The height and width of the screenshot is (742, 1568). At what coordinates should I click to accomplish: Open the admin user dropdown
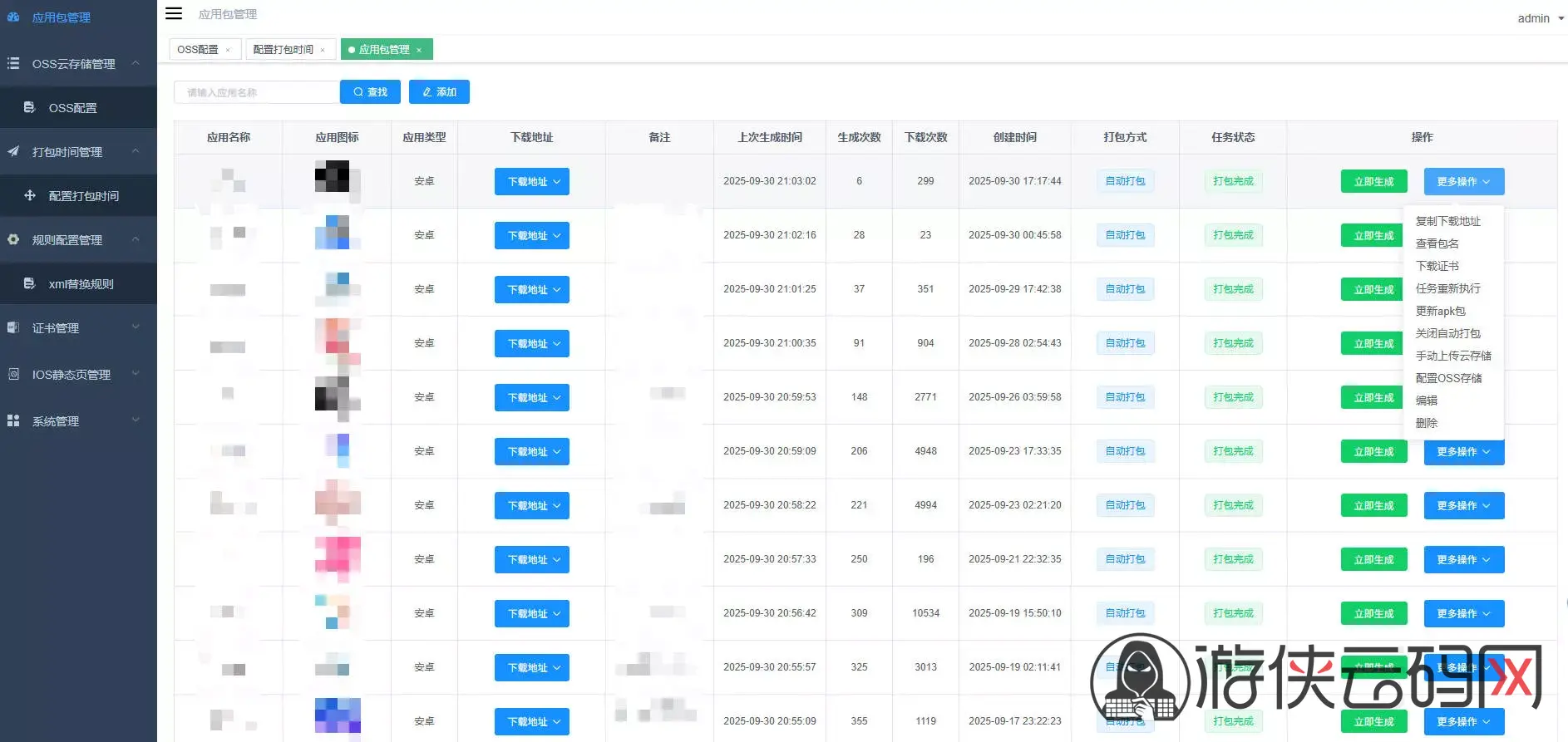click(x=1540, y=18)
